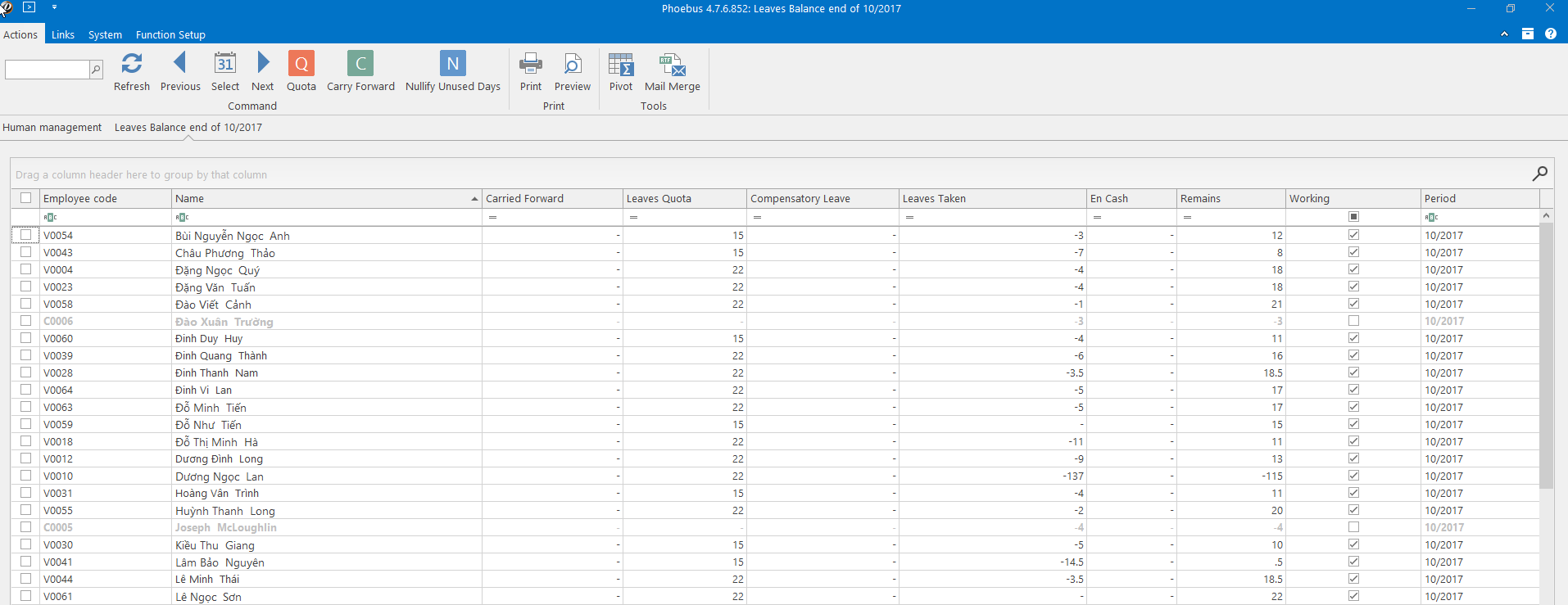Toggle Working checkbox for Đào Xuân Trường
1568x605 pixels.
tap(1353, 321)
